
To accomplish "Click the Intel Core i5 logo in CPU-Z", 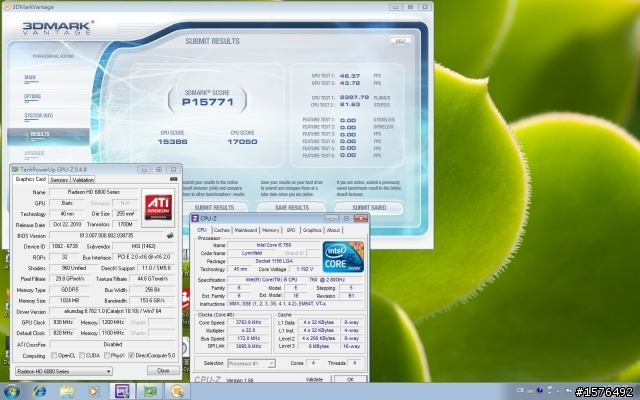I will (x=343, y=257).
